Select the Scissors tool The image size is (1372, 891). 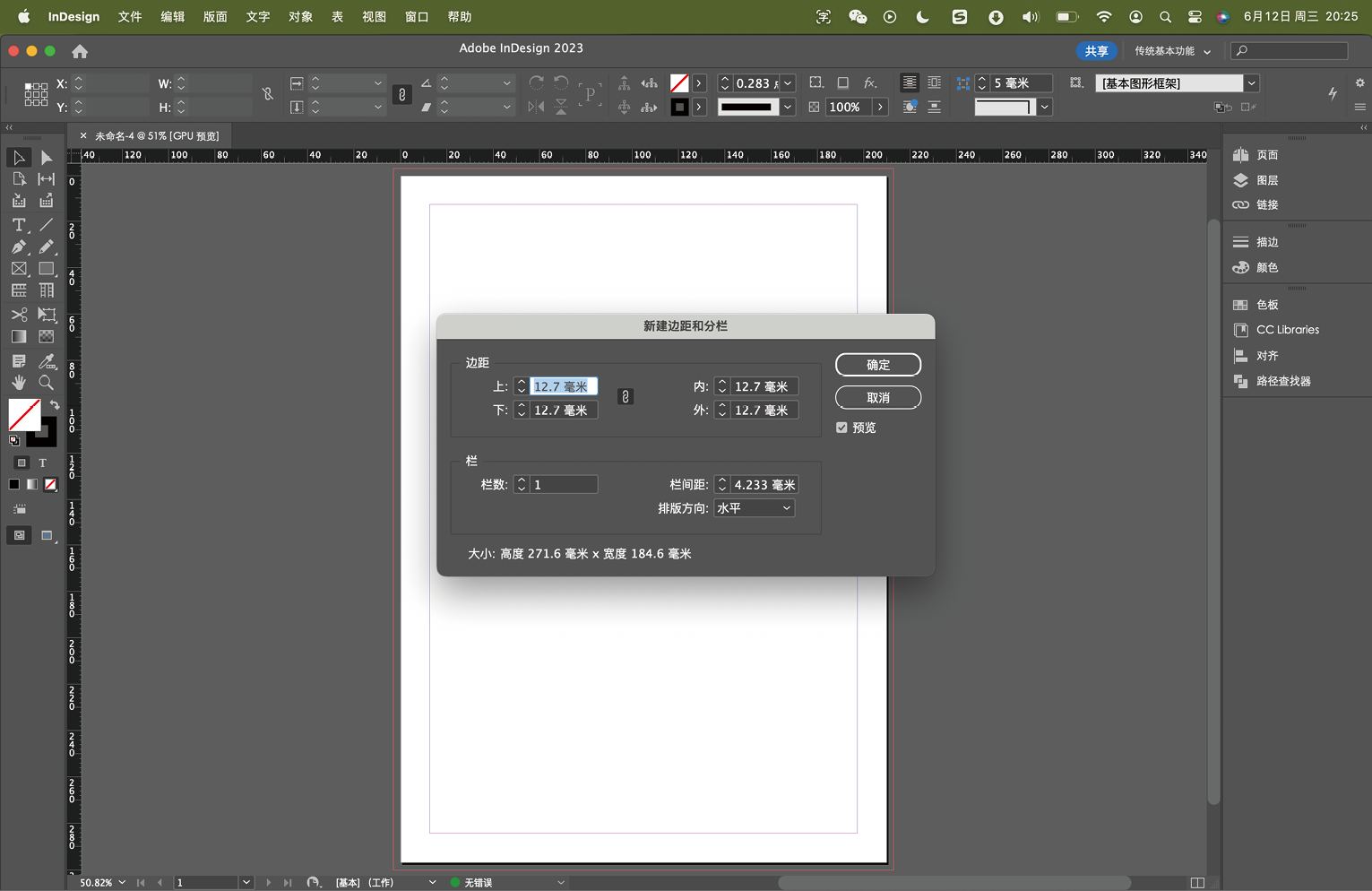(x=19, y=315)
